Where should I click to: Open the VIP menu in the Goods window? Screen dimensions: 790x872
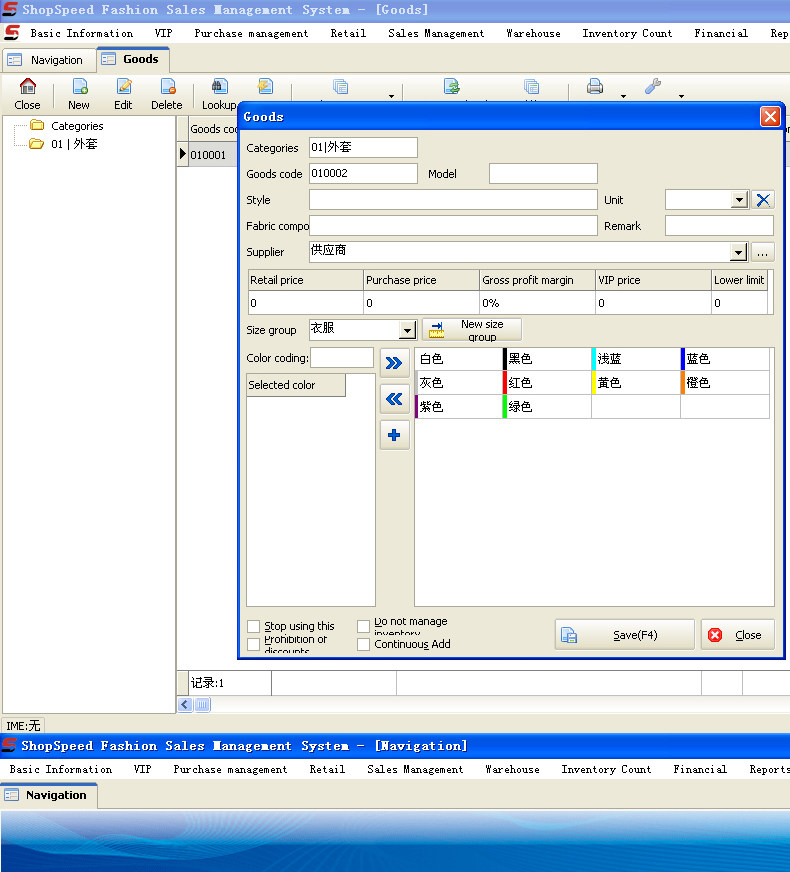tap(163, 33)
